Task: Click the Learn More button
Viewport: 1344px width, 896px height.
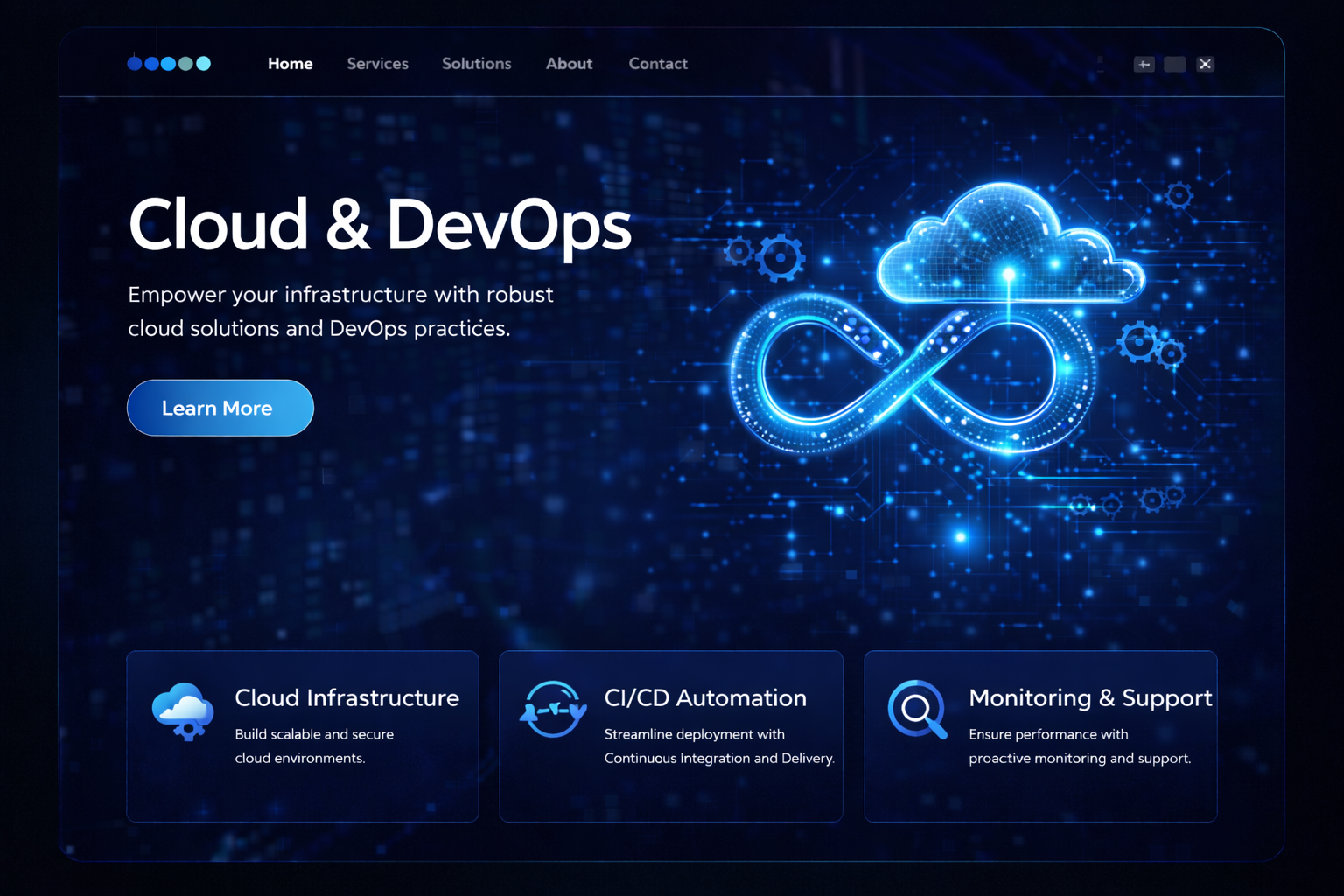Action: 220,408
